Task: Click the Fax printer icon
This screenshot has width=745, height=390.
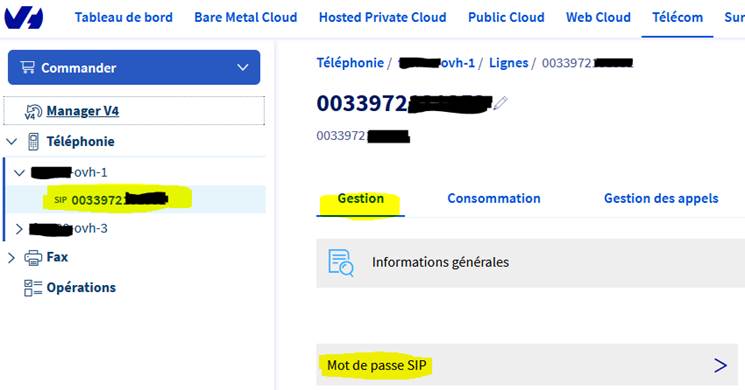Action: 33,257
